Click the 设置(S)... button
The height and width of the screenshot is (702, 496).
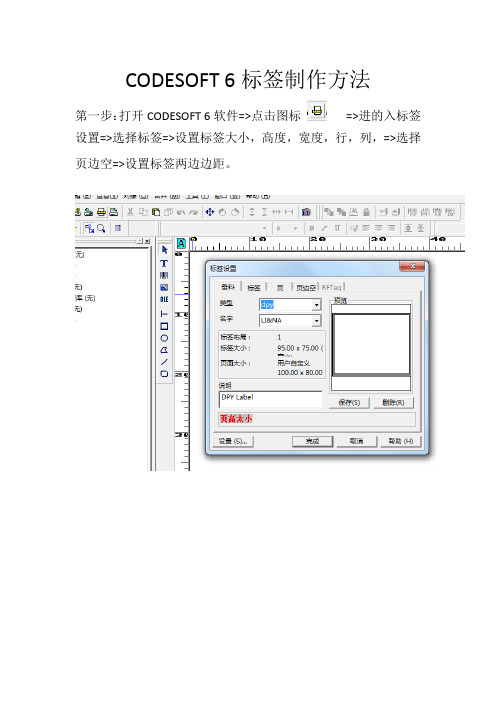click(x=233, y=441)
